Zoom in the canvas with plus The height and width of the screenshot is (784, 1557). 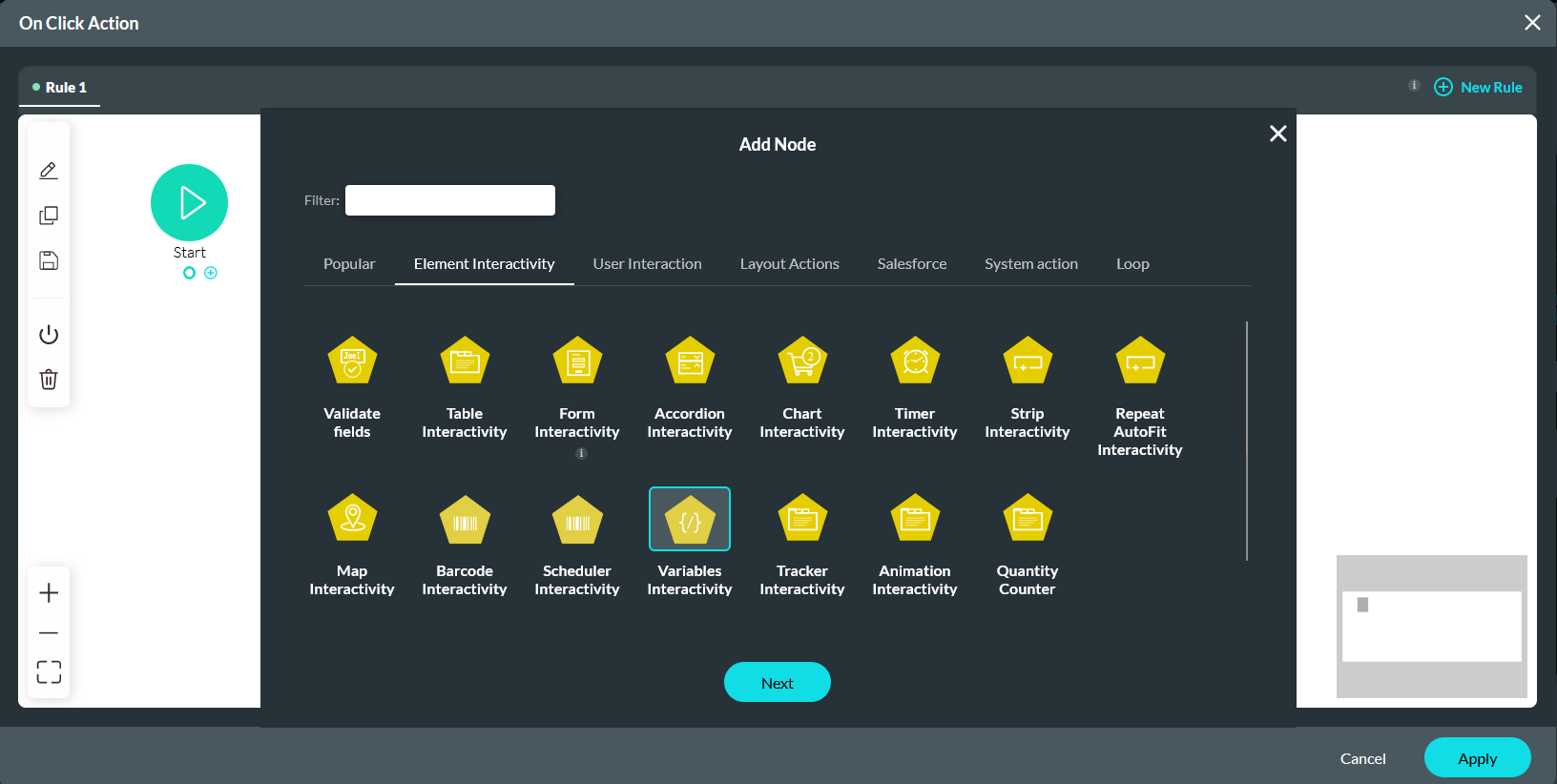49,593
